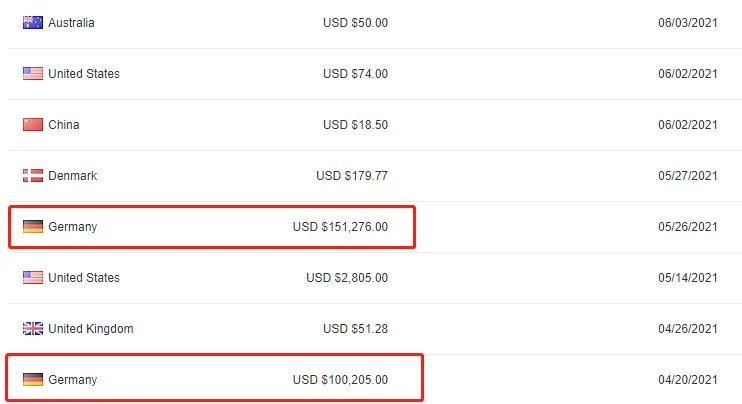Click the United Kingdom flag icon
The image size is (742, 404).
click(x=33, y=329)
